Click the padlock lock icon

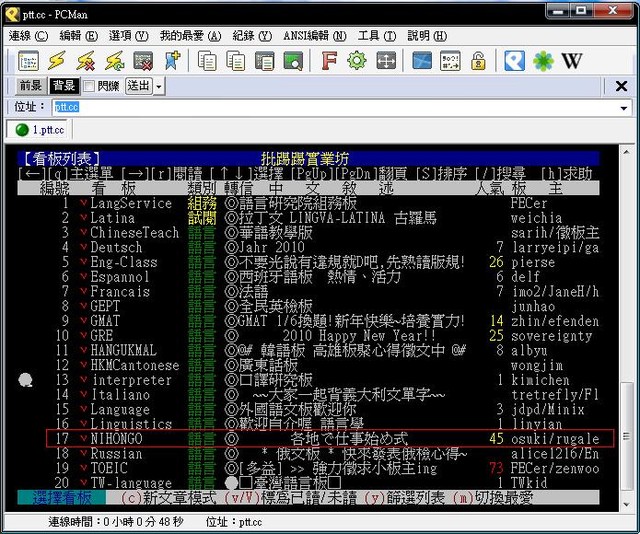click(478, 61)
